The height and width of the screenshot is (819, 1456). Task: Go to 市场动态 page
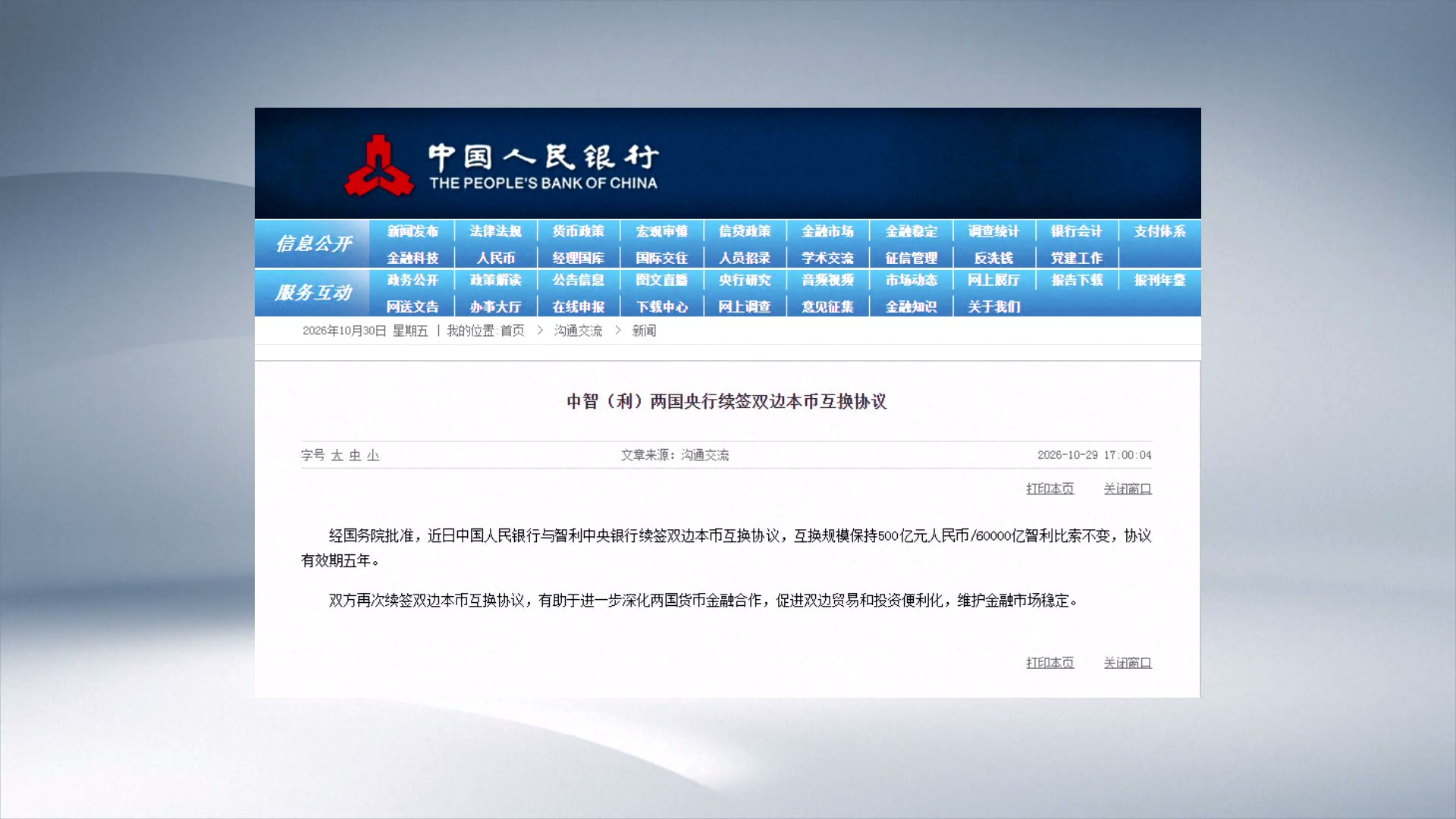[x=912, y=280]
